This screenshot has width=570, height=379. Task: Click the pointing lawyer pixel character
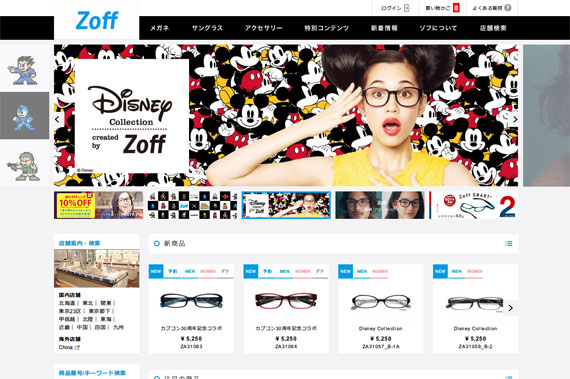[x=23, y=70]
